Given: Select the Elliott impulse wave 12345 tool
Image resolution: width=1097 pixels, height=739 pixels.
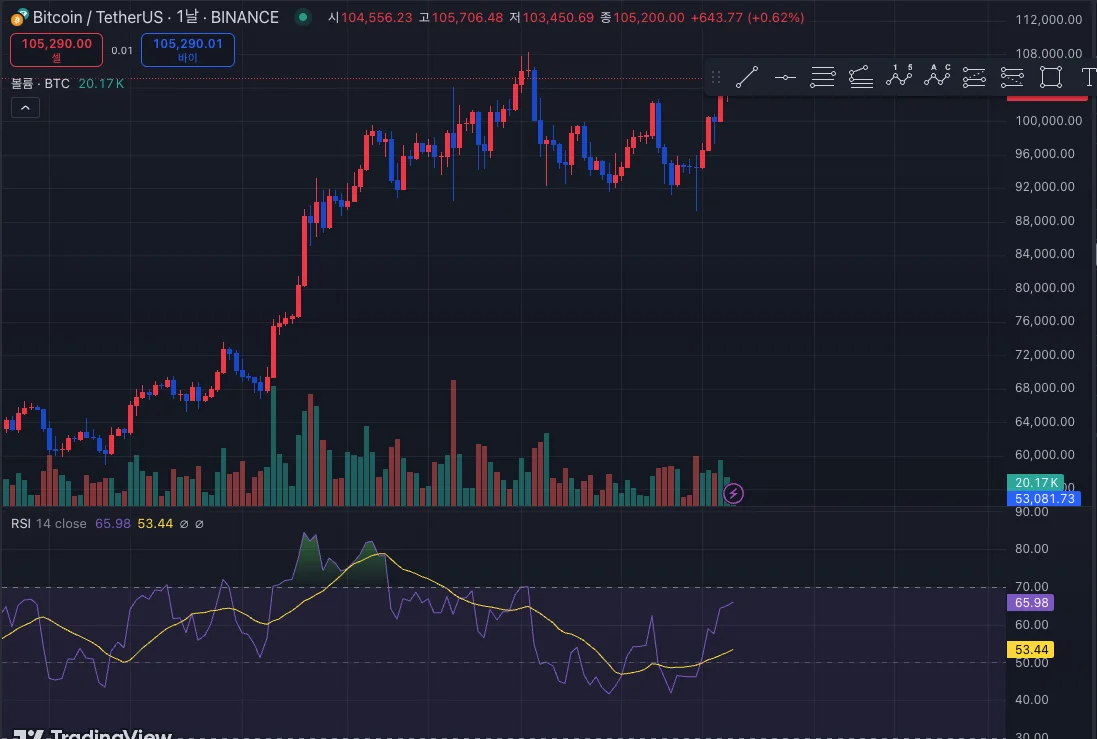Looking at the screenshot, I should (899, 77).
